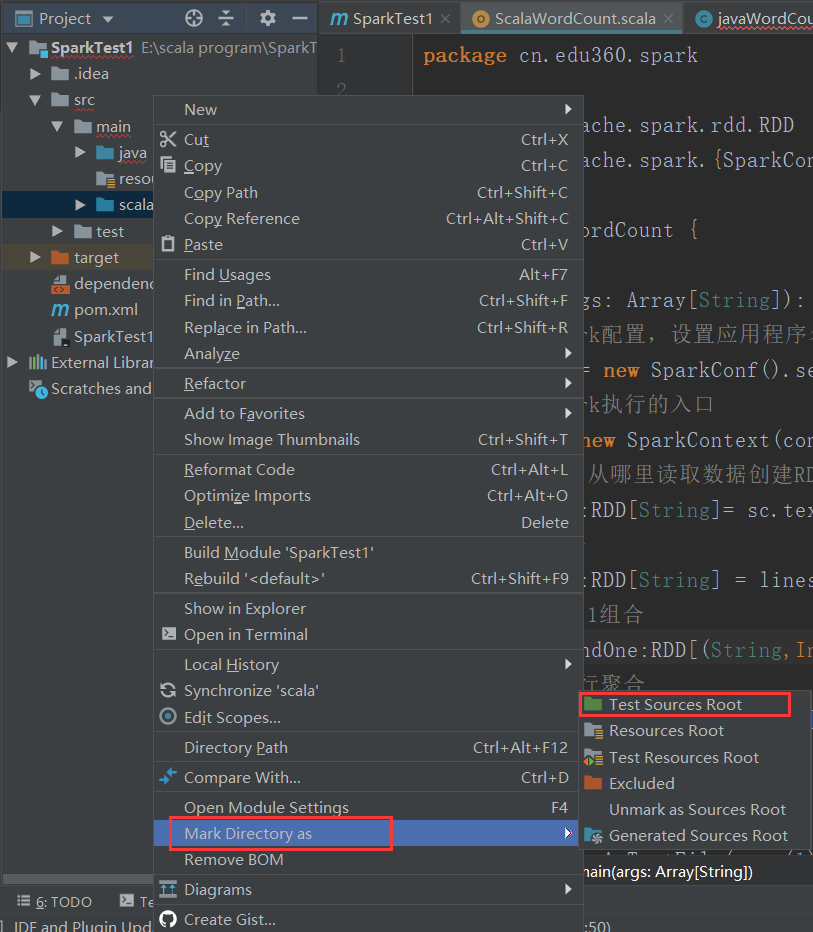Hide the Project tool window
Viewport: 813px width, 932px height.
click(299, 18)
